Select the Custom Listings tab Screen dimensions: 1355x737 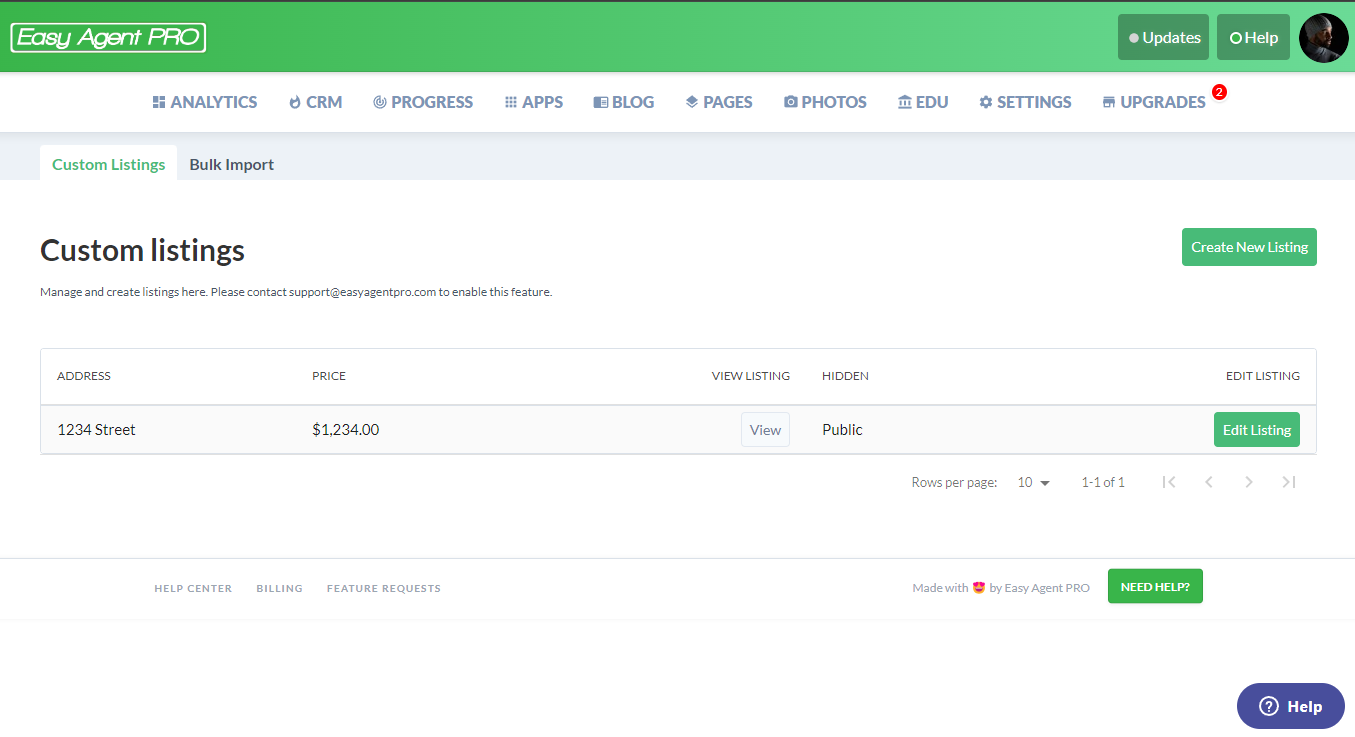108,164
